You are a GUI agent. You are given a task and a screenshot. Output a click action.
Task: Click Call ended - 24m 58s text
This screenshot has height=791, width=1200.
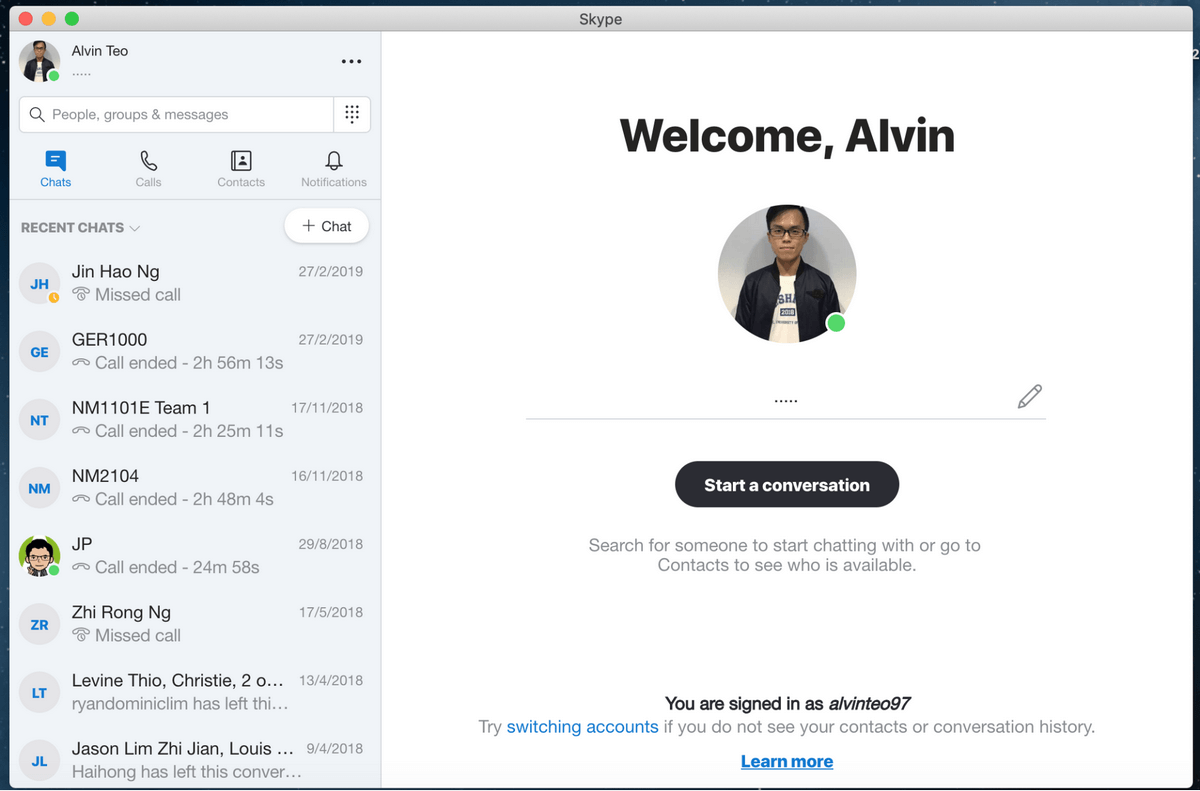pyautogui.click(x=177, y=567)
